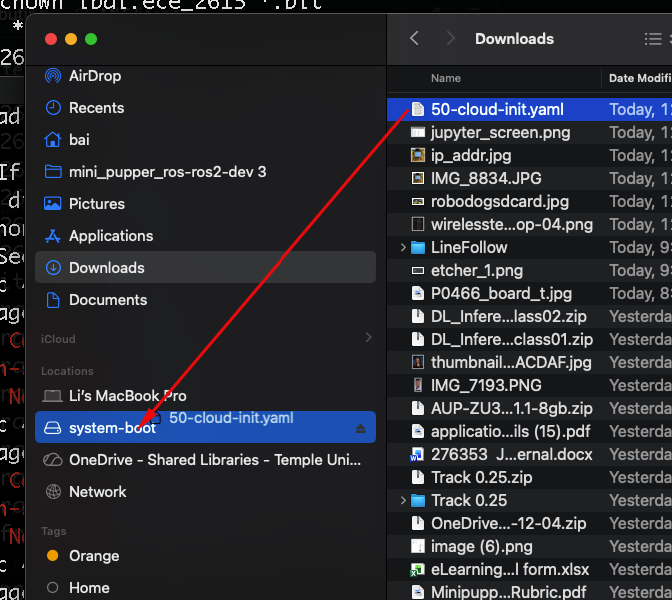672x600 pixels.
Task: Click the Finder back arrow
Action: tap(414, 39)
